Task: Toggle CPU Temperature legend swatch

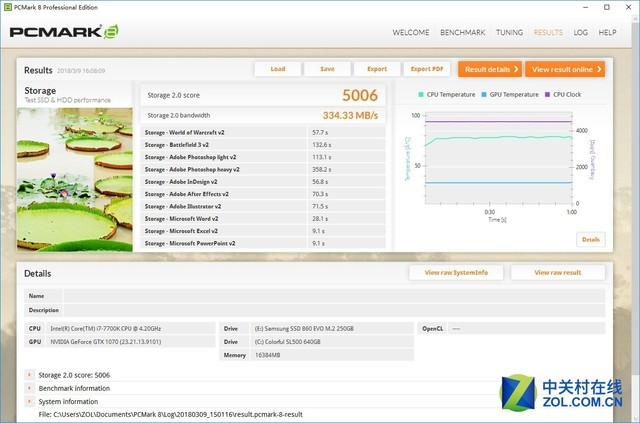Action: pos(421,94)
